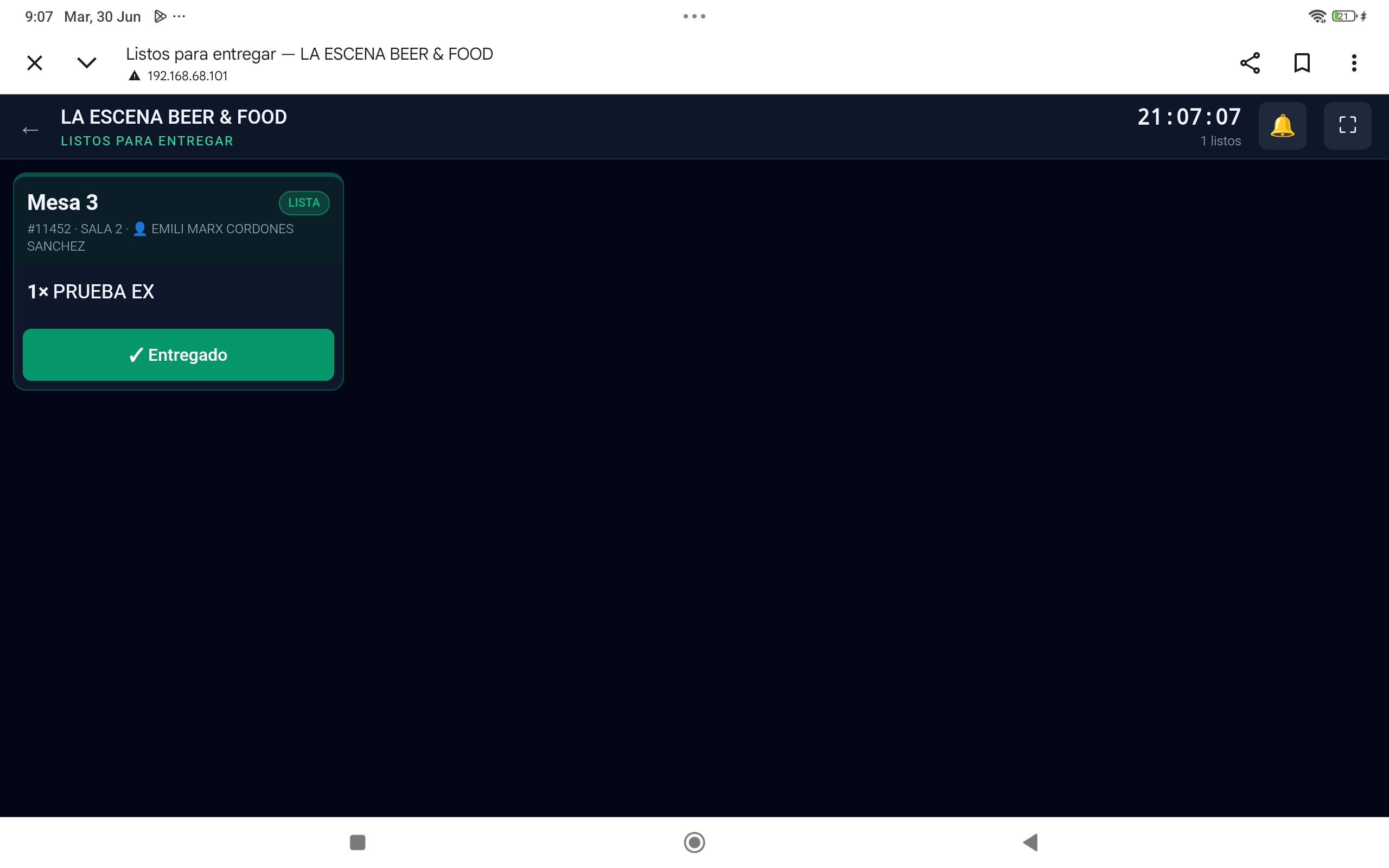Select the Mesa 3 card title
This screenshot has width=1389, height=868.
click(62, 202)
